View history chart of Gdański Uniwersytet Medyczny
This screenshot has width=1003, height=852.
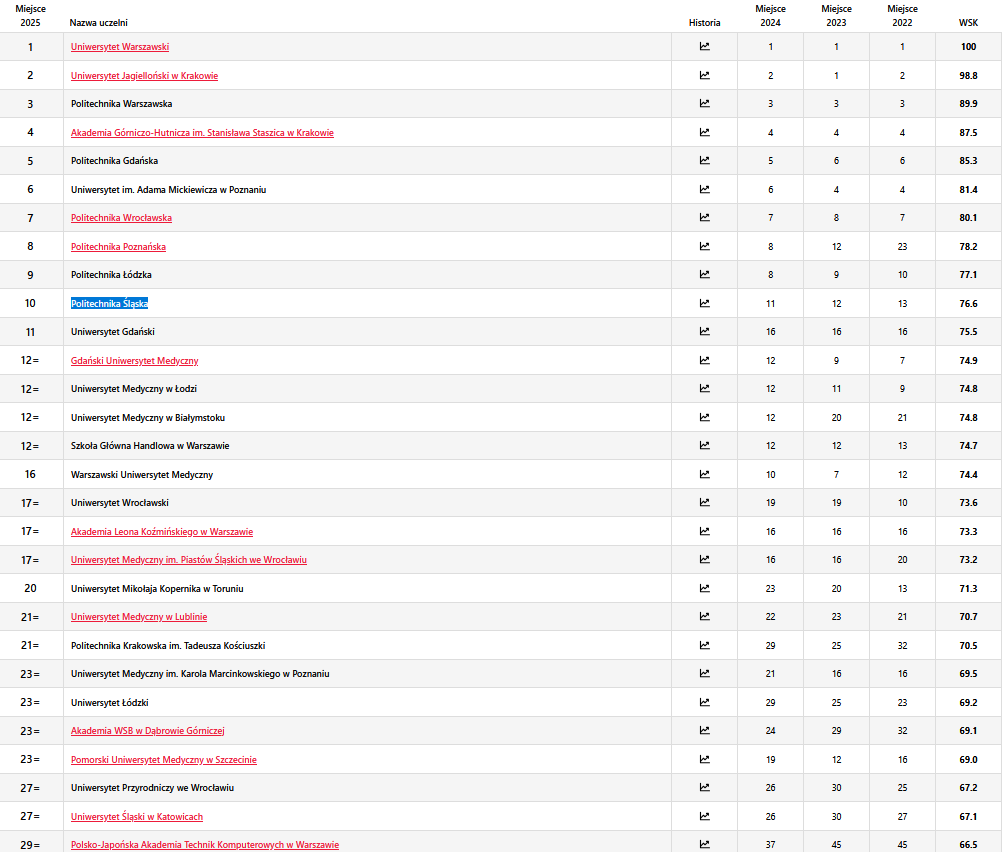pos(704,359)
